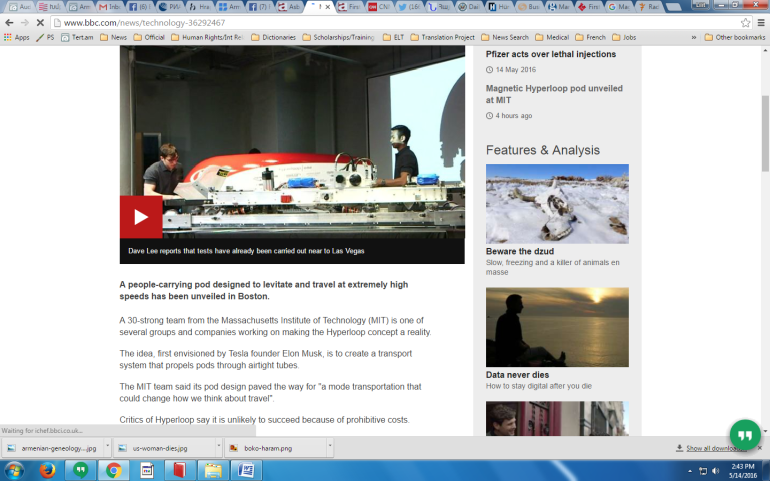The width and height of the screenshot is (770, 481).
Task: Open options arrow for boko-haram.png download
Action: point(330,446)
